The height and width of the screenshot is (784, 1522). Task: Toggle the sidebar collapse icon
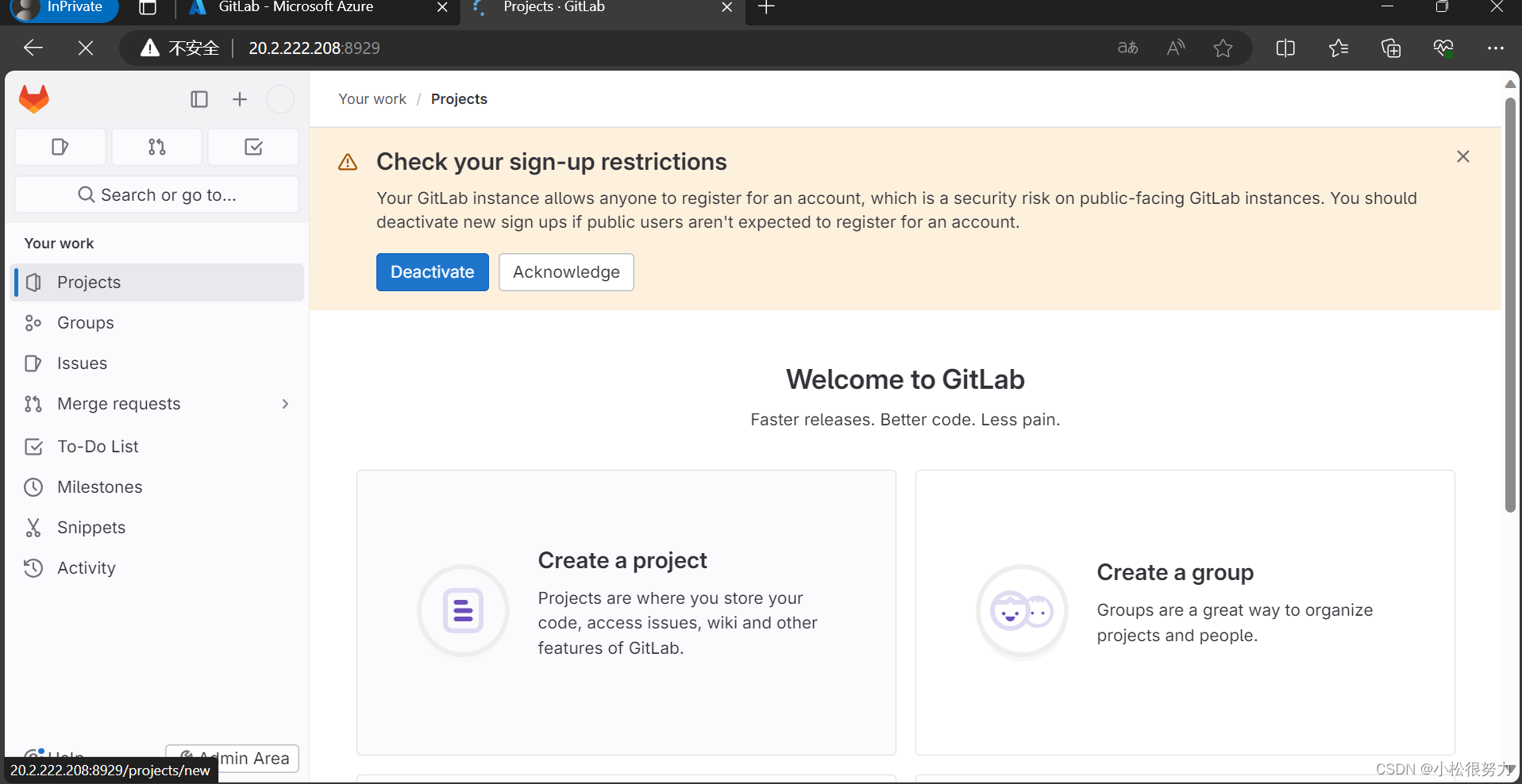tap(199, 99)
